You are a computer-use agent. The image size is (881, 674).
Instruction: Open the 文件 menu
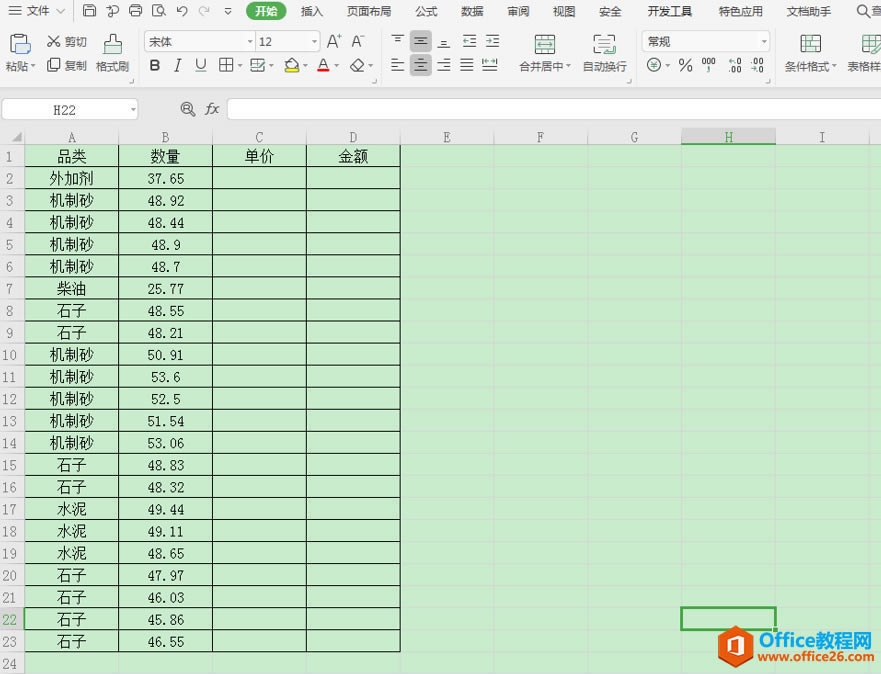37,11
